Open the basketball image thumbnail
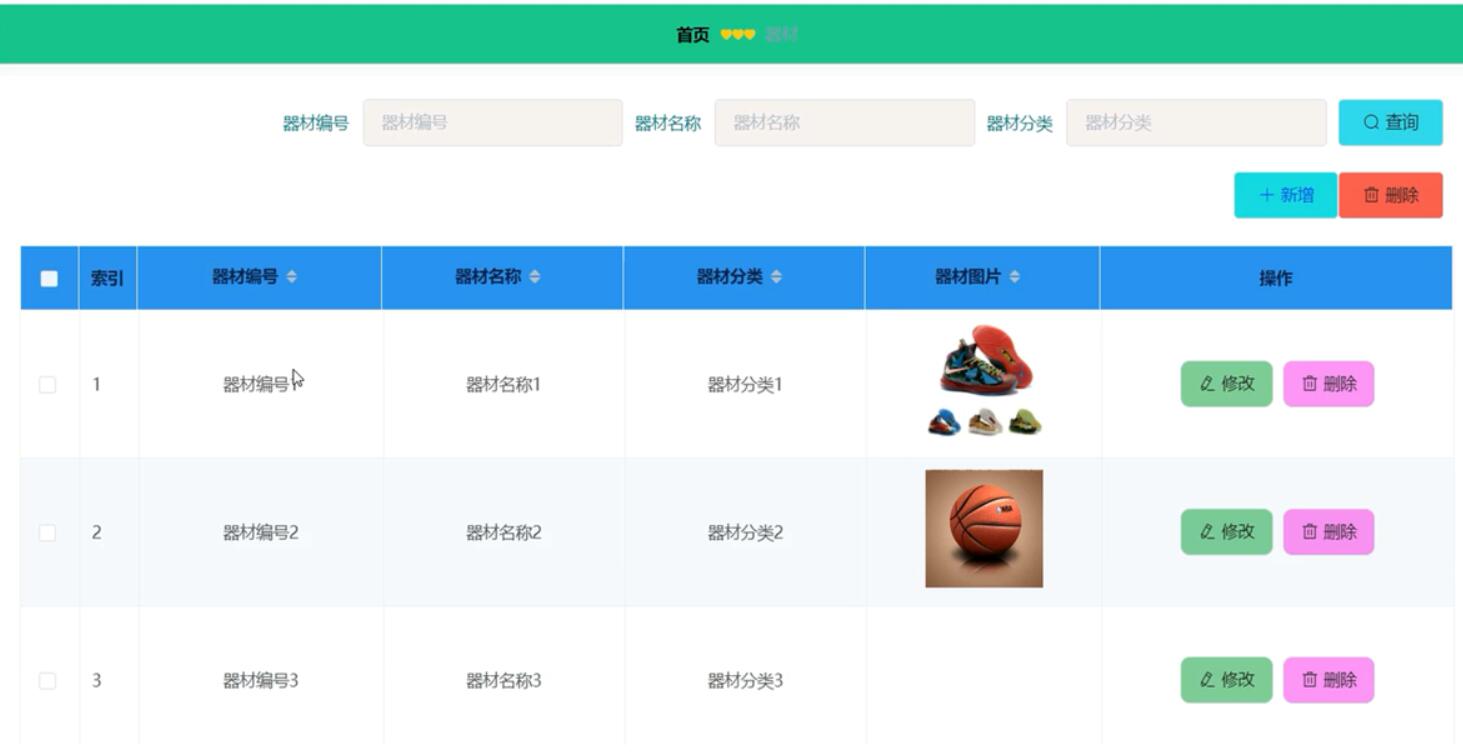Image resolution: width=1463 pixels, height=752 pixels. [984, 529]
